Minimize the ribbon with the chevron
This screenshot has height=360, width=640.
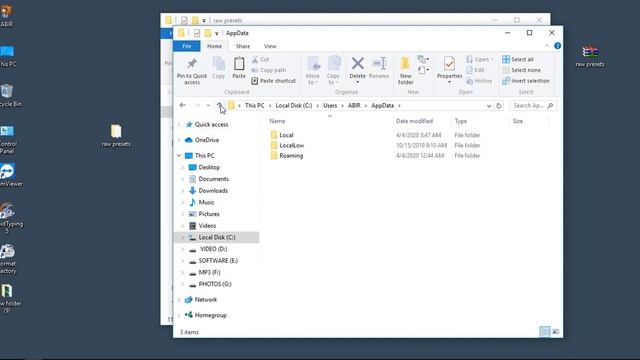[547, 46]
